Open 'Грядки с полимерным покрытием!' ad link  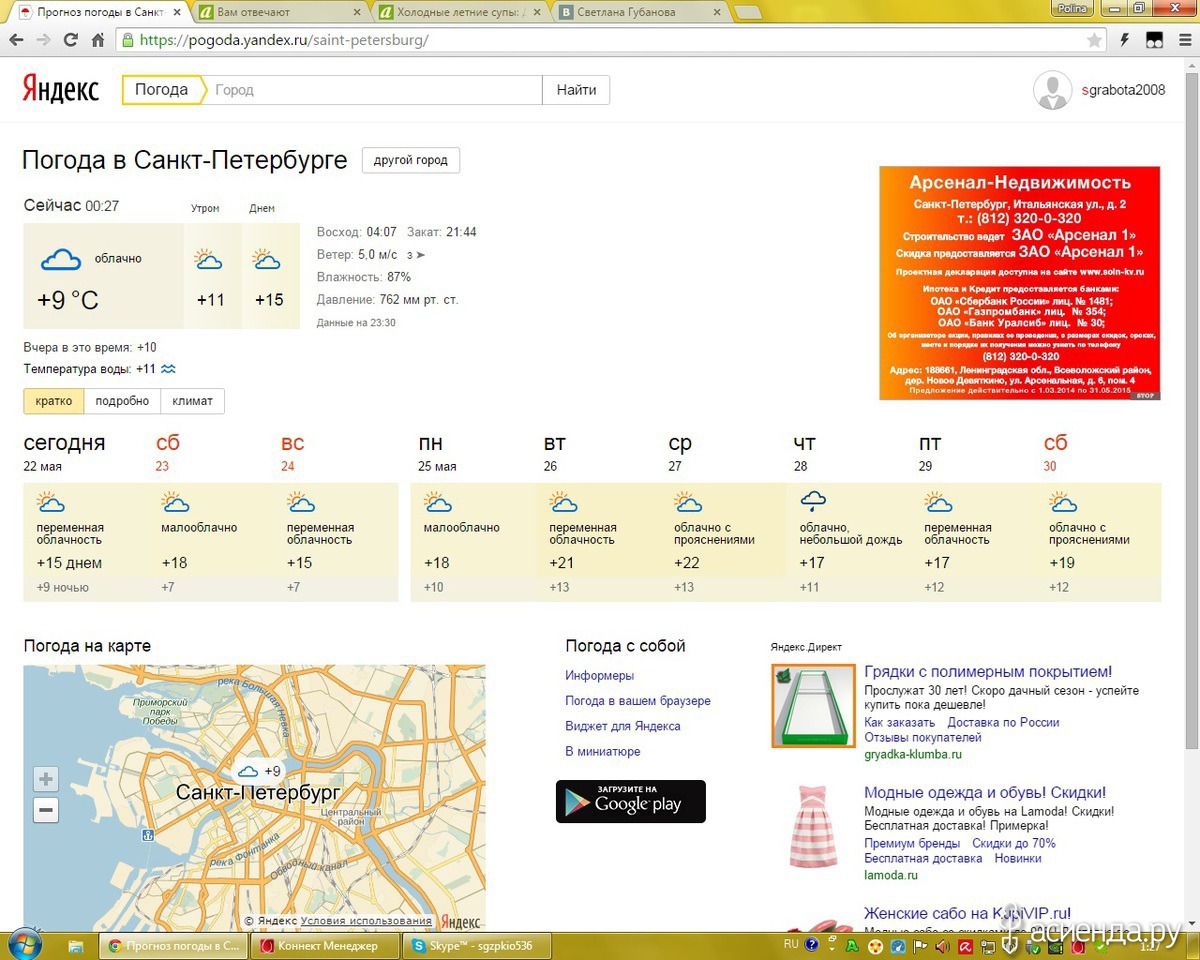click(988, 672)
